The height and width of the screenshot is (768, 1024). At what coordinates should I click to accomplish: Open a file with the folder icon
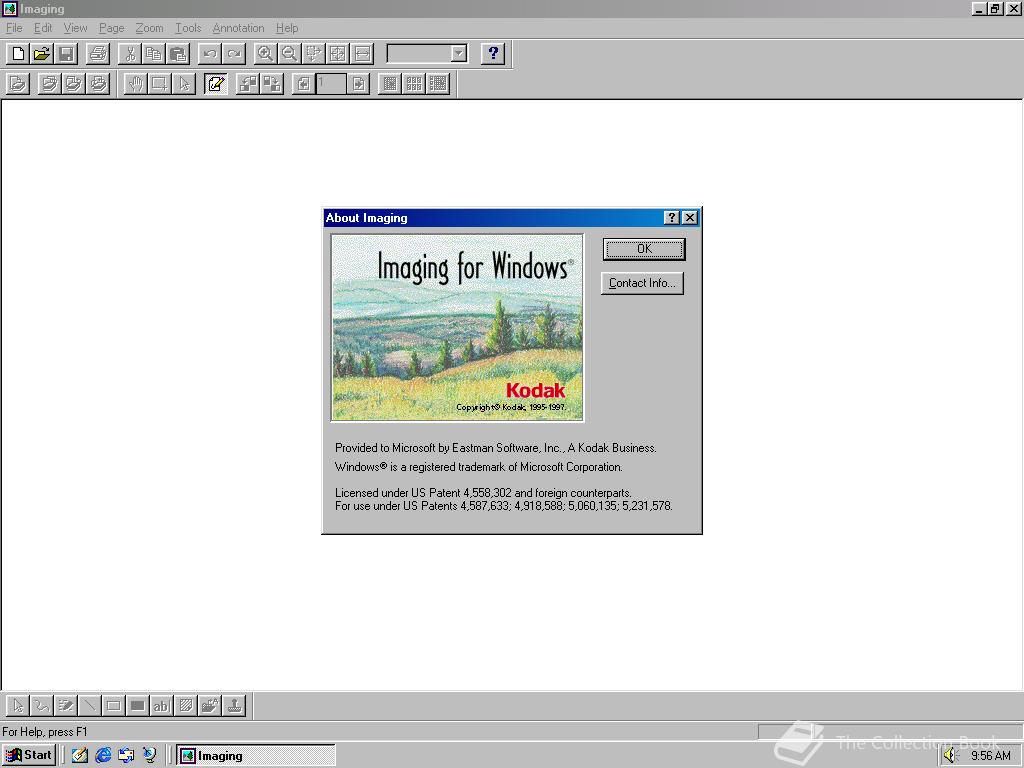(42, 54)
